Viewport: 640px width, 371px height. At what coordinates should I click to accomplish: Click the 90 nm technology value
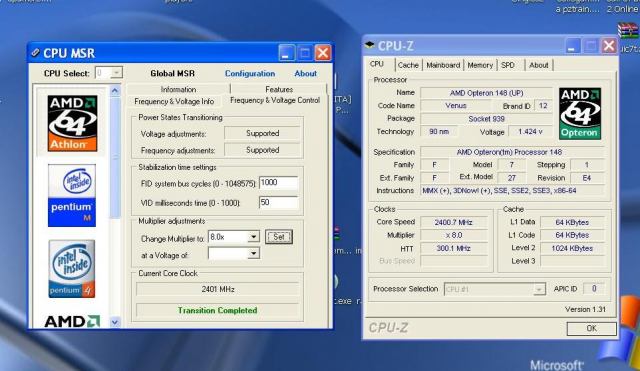tap(439, 131)
